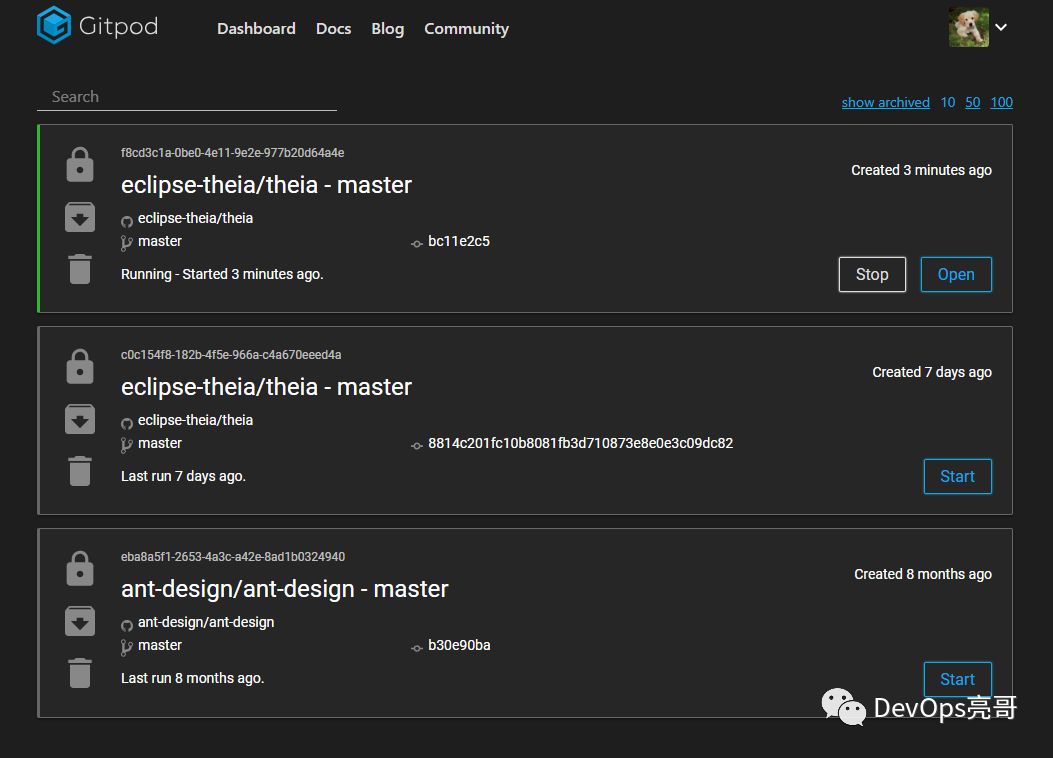Click the lock icon on the ant-design workspace
The height and width of the screenshot is (758, 1053).
click(80, 569)
